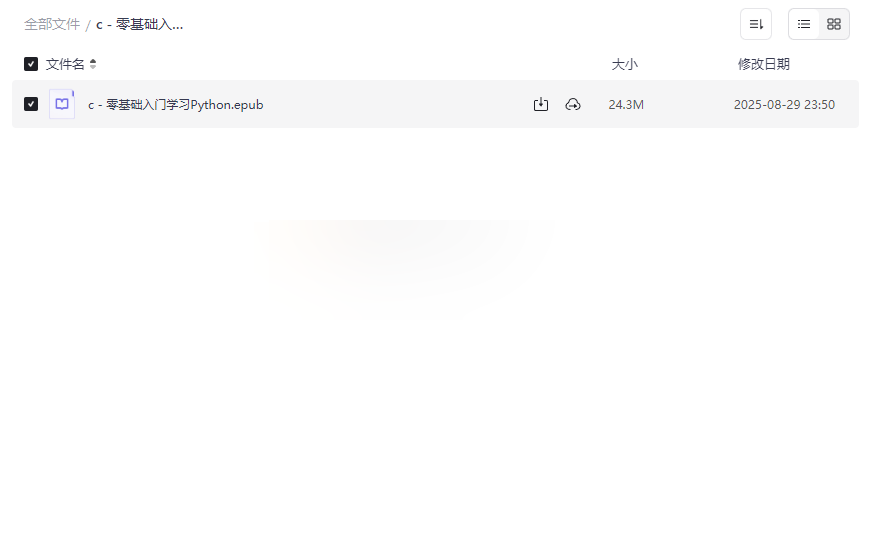Viewport: 874px width, 538px height.
Task: Go back to 全部文件 in breadcrumb
Action: (x=52, y=25)
